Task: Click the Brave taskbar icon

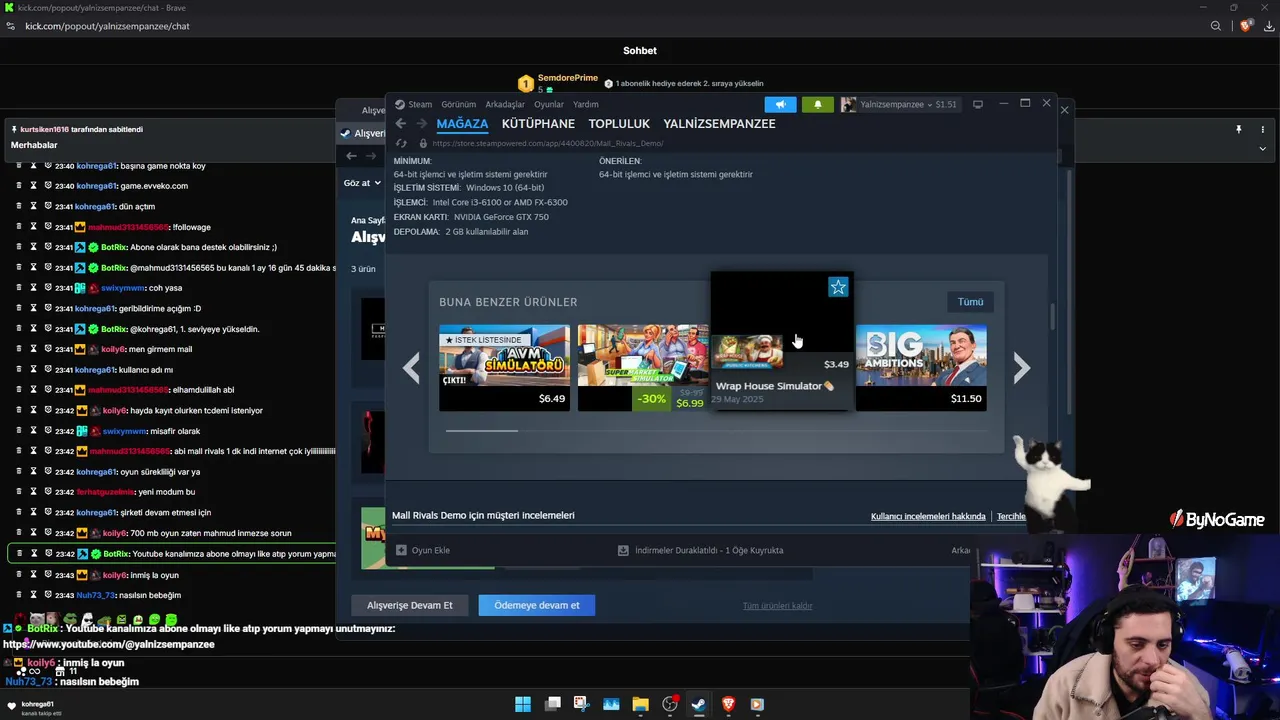Action: coord(728,704)
